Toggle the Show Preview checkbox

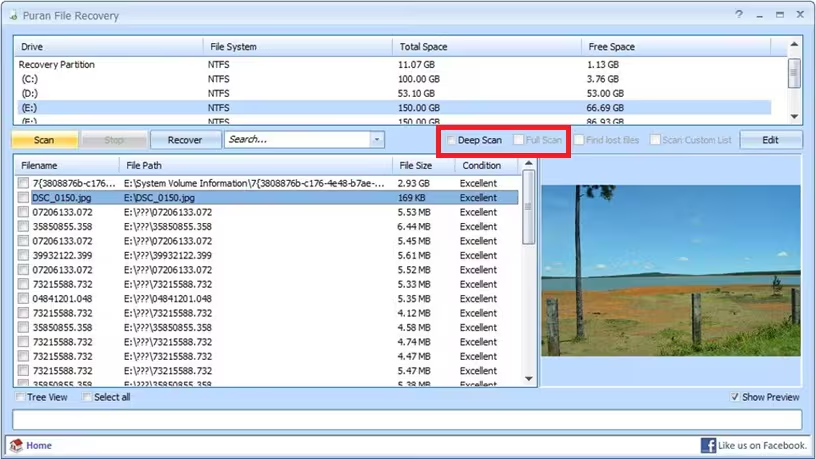[x=735, y=397]
